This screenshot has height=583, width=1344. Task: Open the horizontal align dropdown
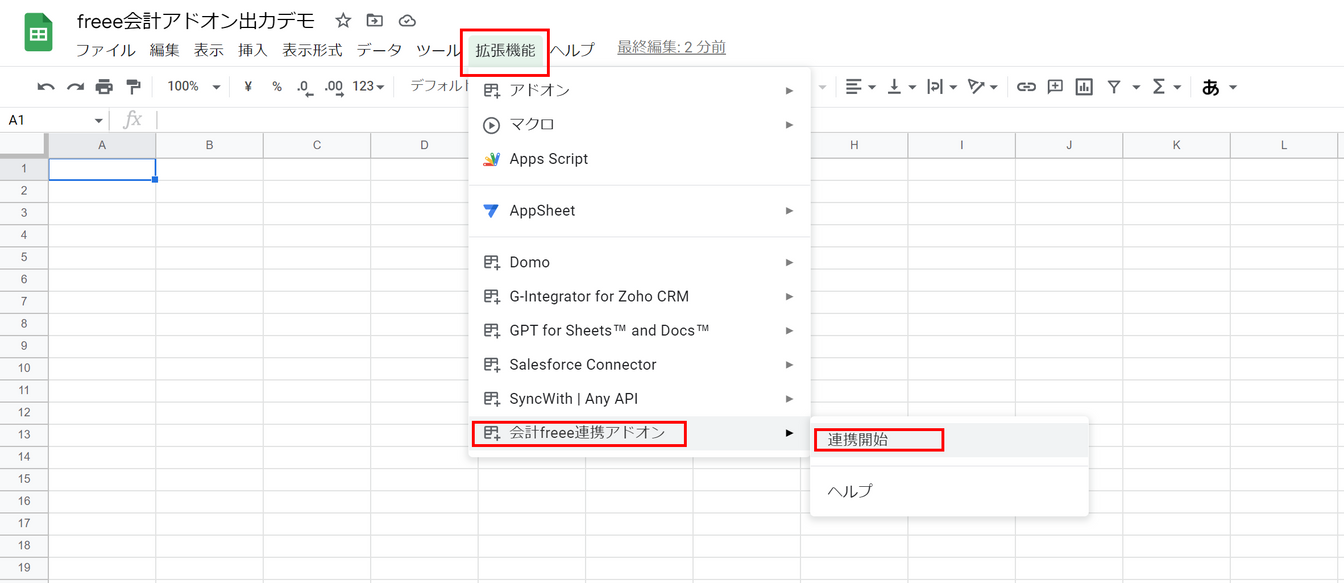click(859, 87)
